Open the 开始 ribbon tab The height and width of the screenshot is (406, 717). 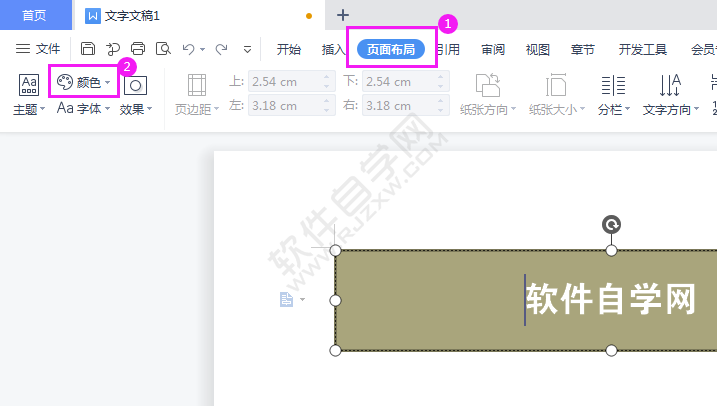point(289,49)
